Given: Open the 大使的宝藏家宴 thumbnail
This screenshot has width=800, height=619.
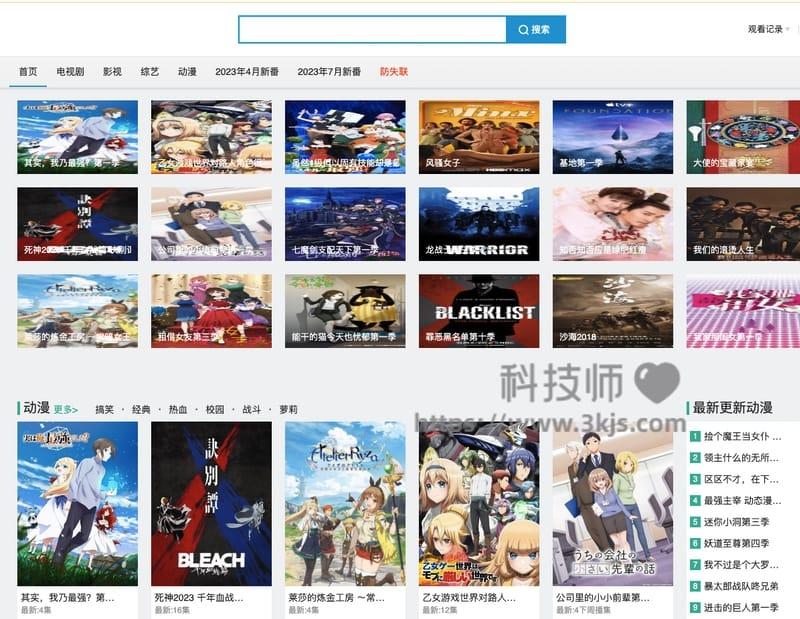Looking at the screenshot, I should click(743, 137).
